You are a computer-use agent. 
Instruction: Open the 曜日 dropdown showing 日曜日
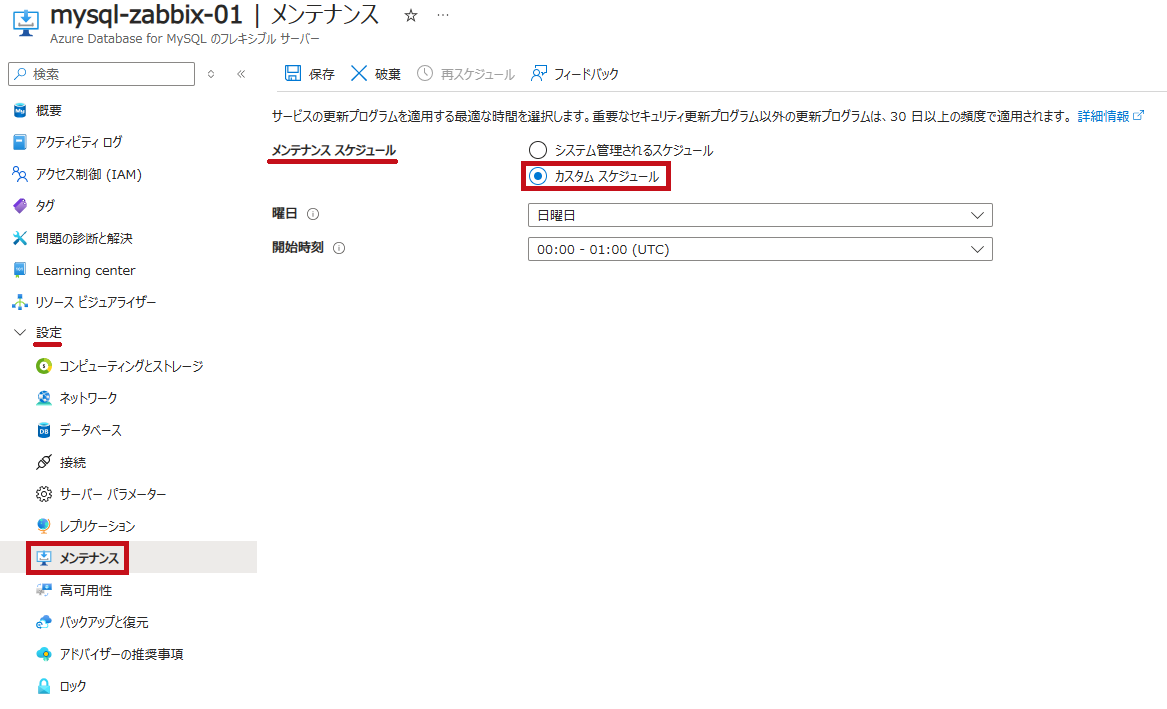(760, 215)
